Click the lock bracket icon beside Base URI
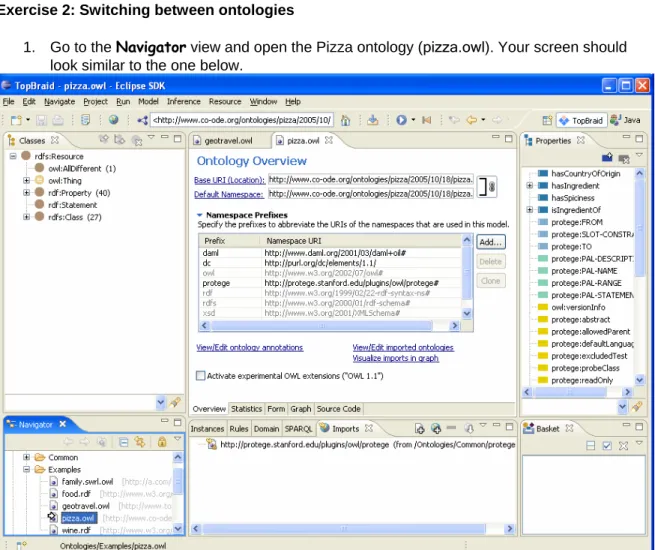The image size is (655, 550). (487, 187)
